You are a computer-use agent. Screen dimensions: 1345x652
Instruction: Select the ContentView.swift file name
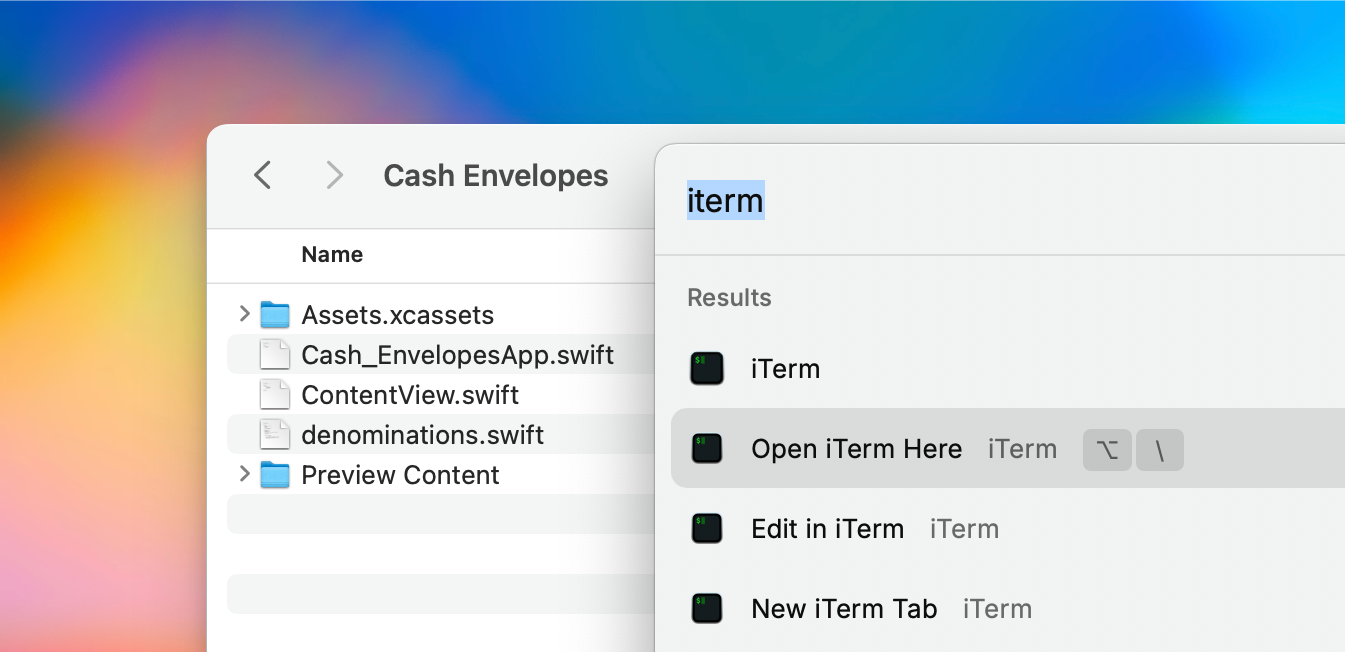pos(410,395)
